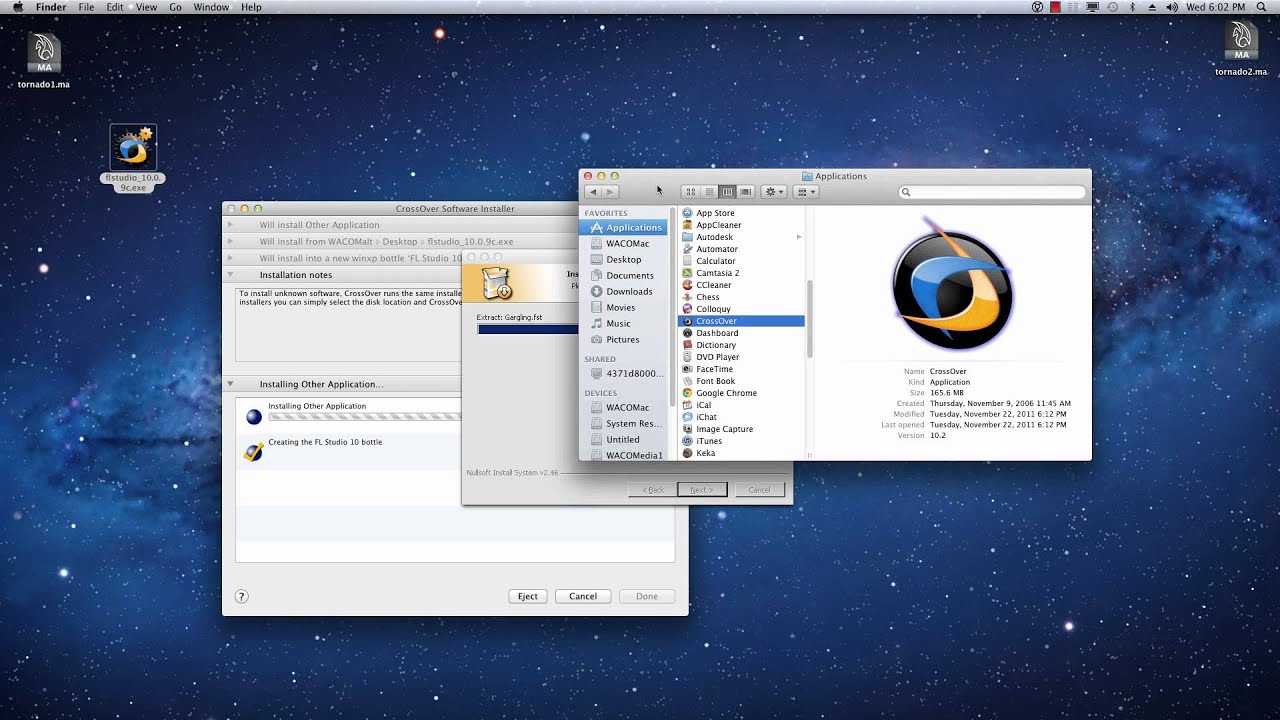
Task: Open the Bluetooth menu bar icon
Action: click(1132, 7)
